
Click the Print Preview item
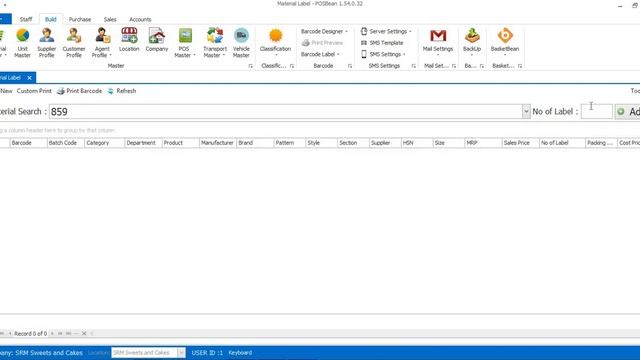322,43
